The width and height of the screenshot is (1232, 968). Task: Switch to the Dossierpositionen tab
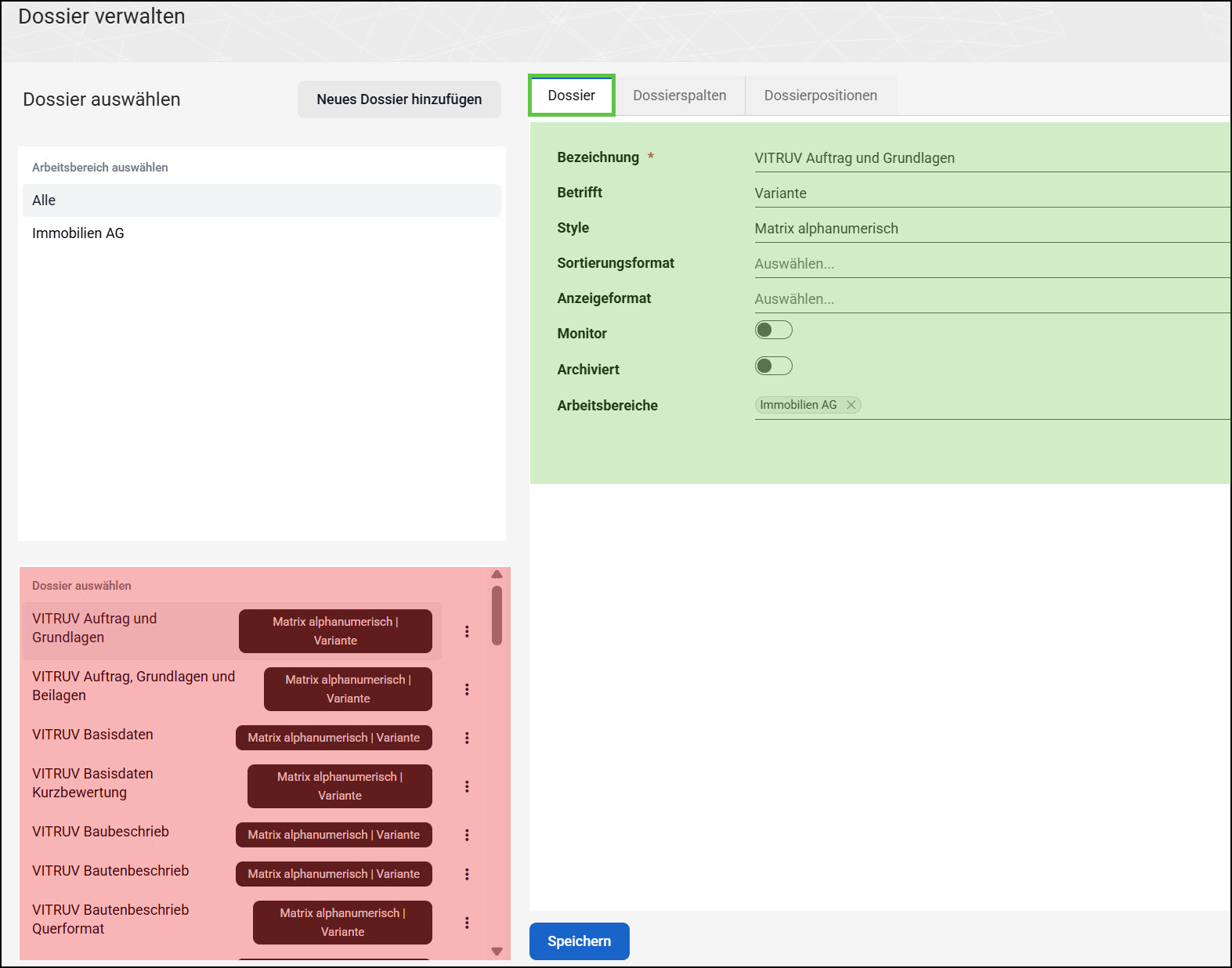click(820, 96)
